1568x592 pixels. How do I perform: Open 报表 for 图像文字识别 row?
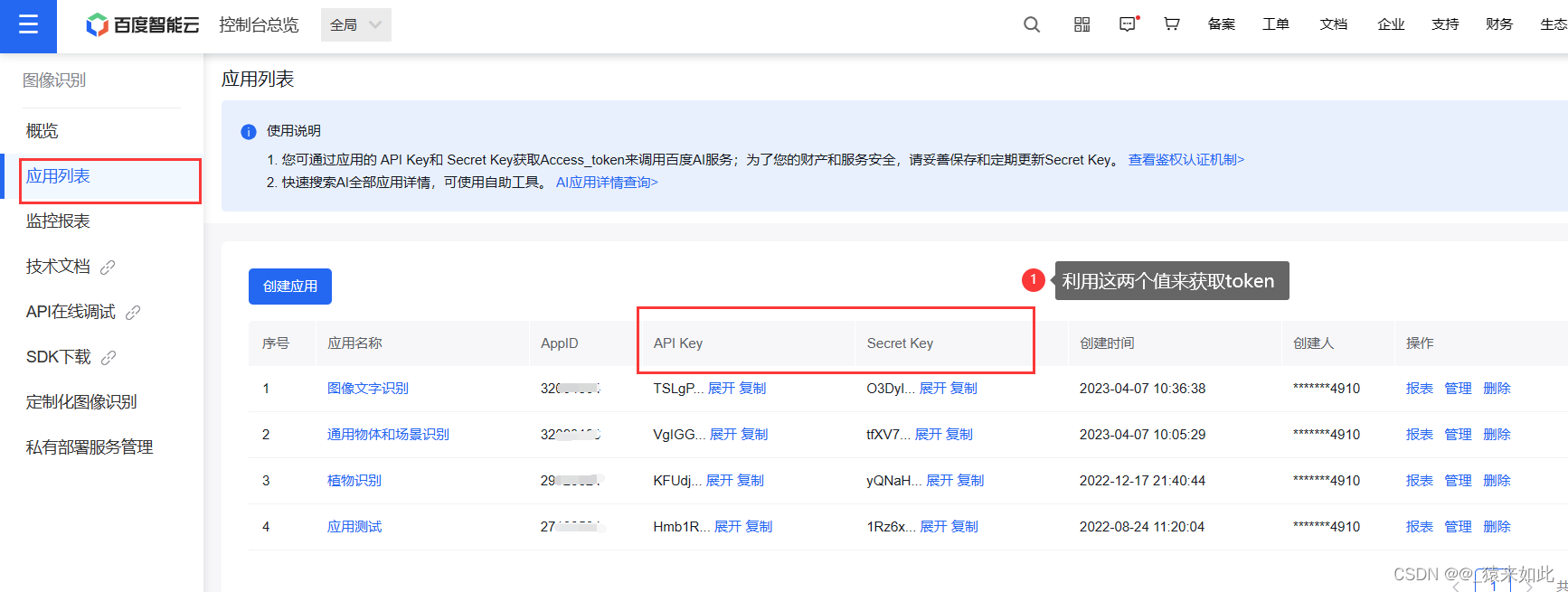[x=1420, y=389]
